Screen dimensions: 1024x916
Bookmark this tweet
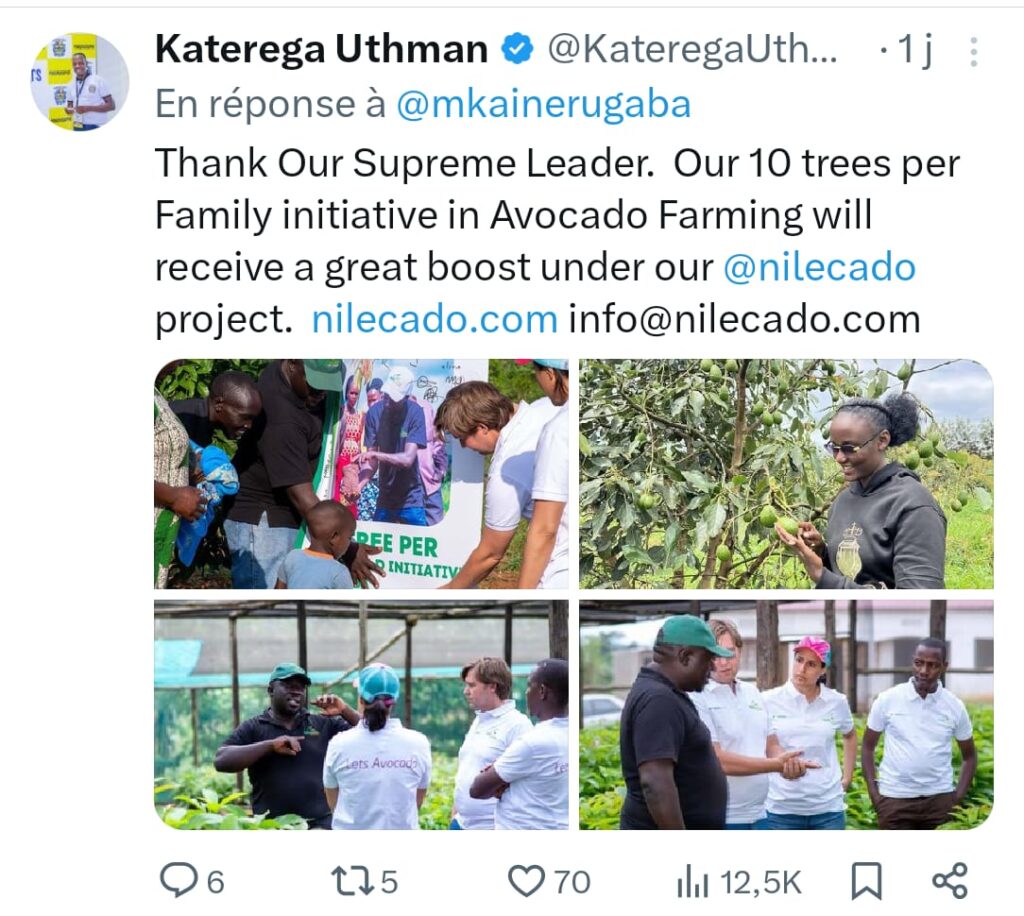click(866, 881)
